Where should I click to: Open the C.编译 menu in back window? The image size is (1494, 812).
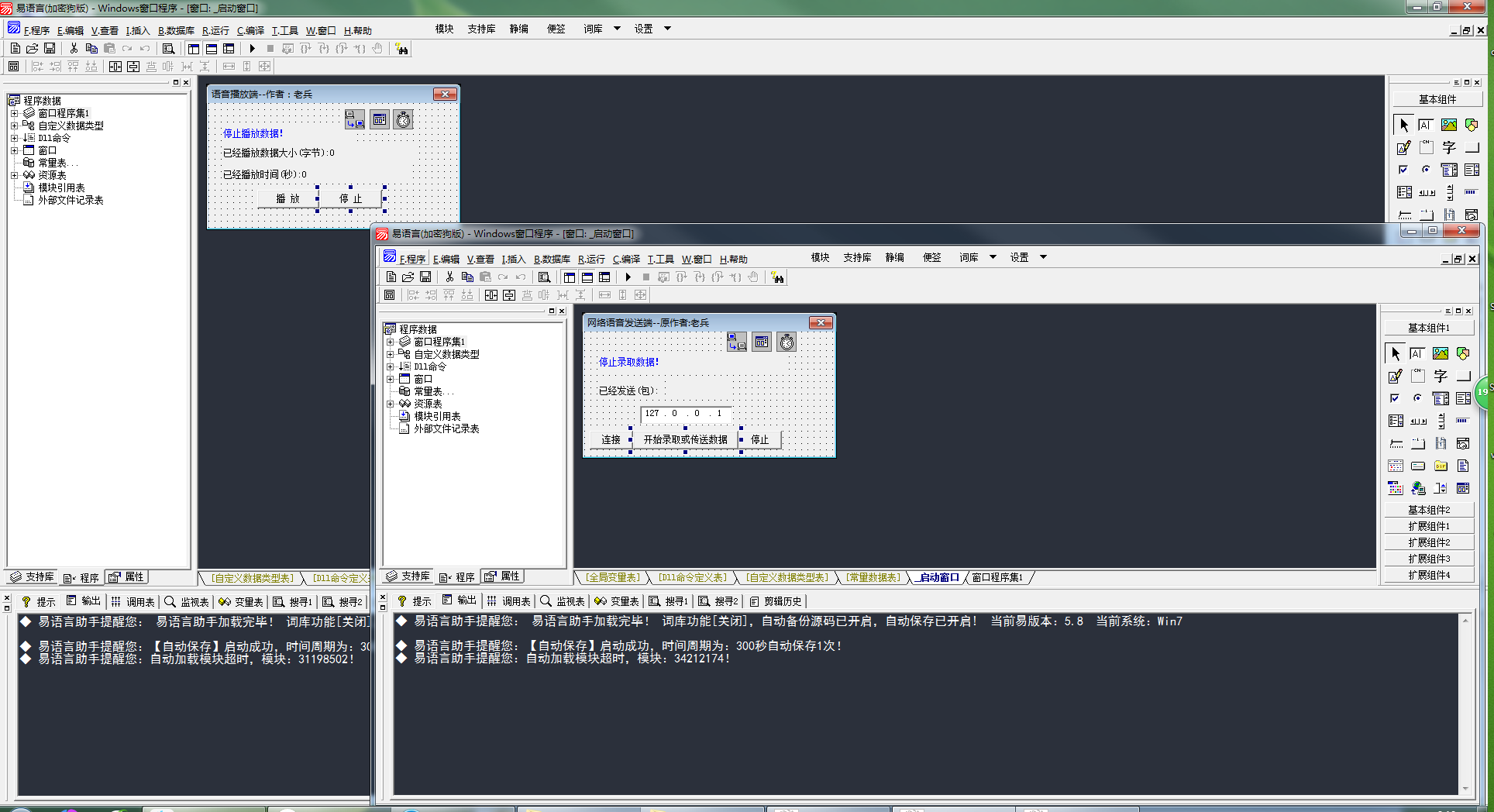point(250,30)
